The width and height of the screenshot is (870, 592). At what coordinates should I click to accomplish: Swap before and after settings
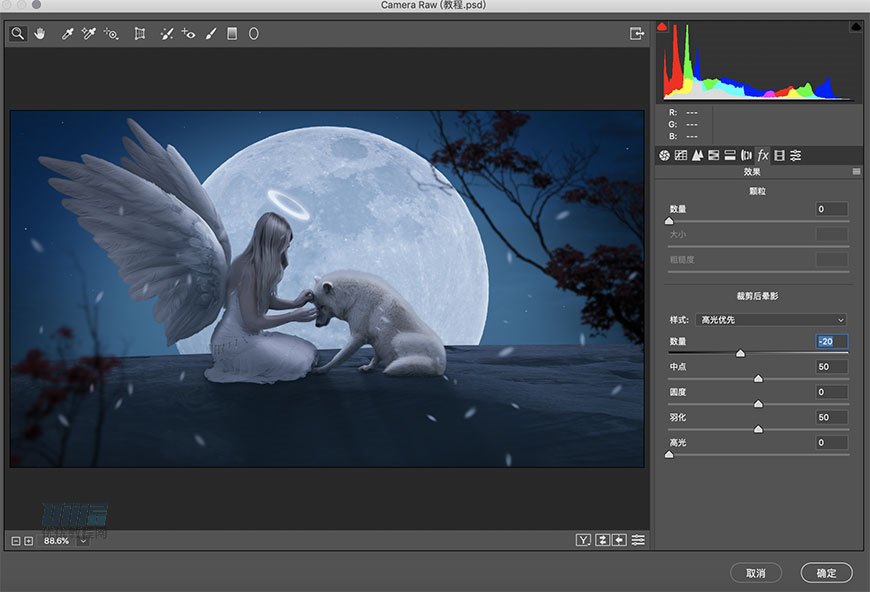point(603,540)
